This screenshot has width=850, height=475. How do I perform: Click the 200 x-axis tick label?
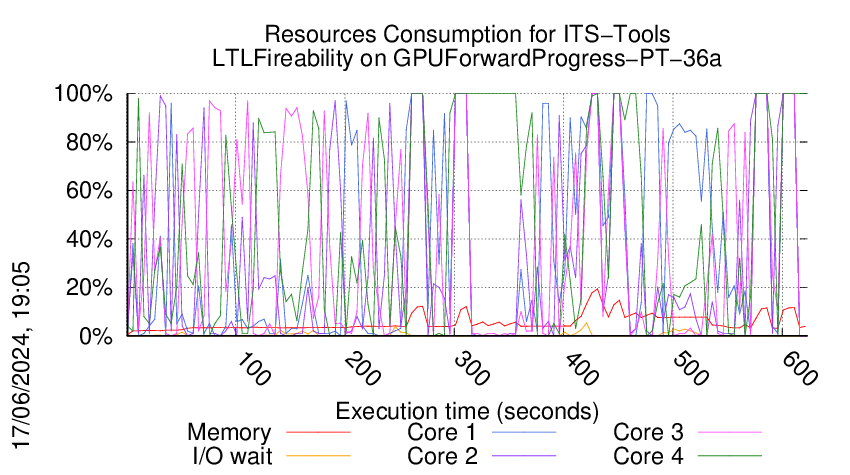[363, 369]
